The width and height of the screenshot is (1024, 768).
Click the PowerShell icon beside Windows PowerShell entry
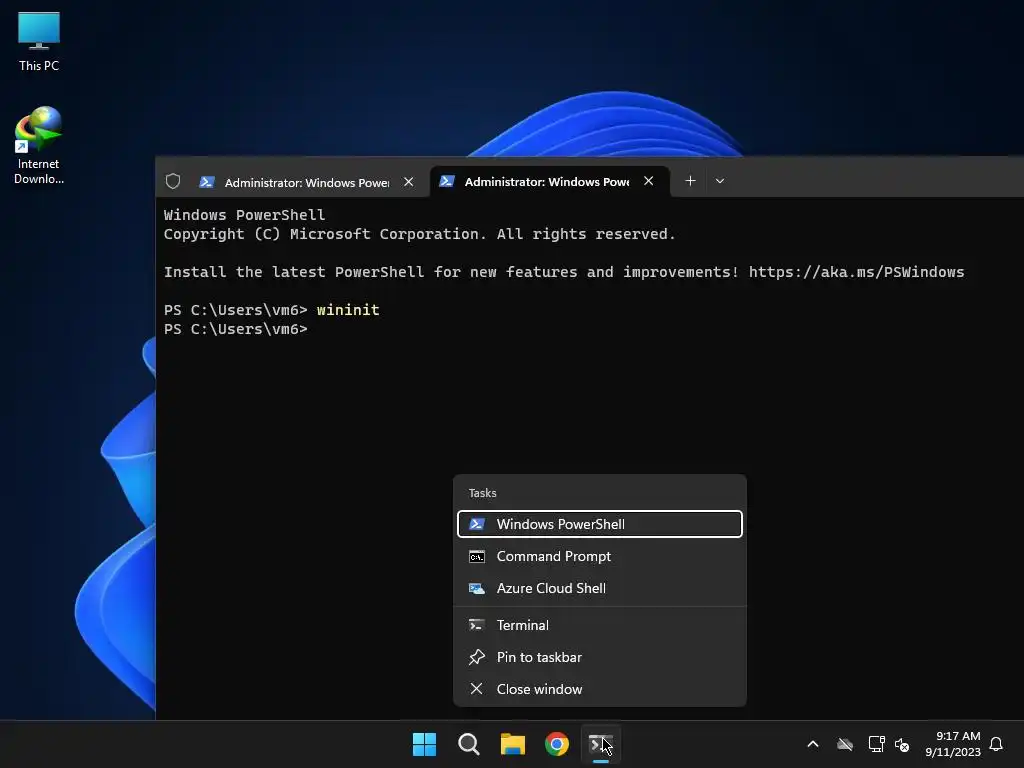[477, 524]
